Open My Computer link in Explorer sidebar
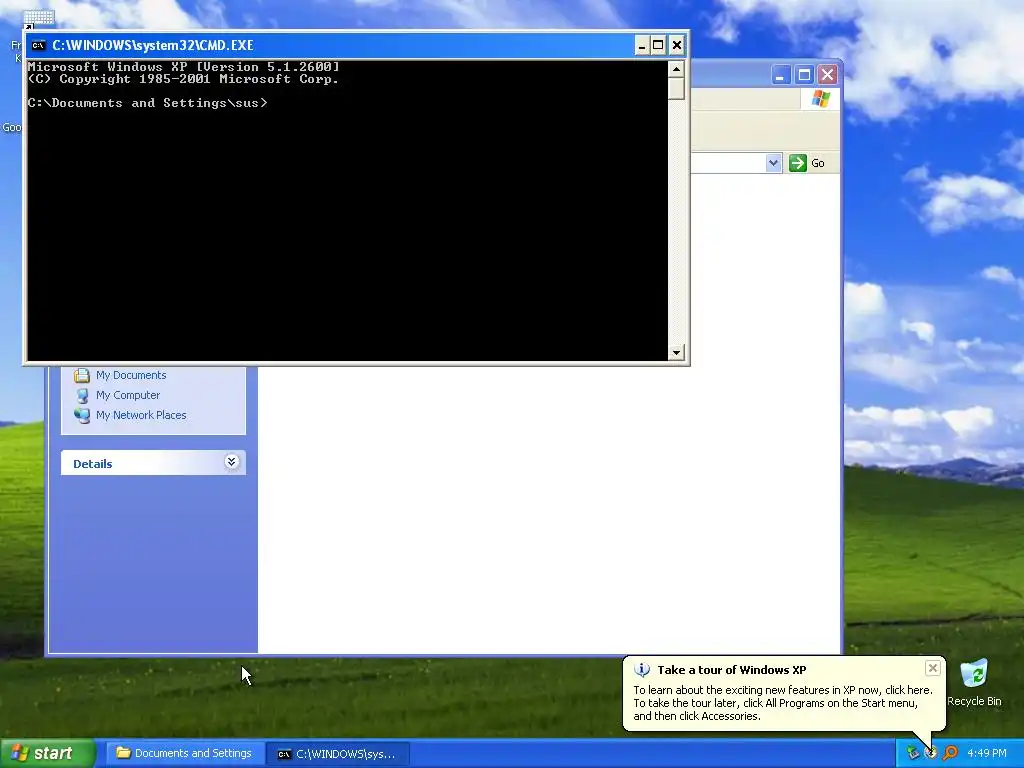Viewport: 1024px width, 768px height. click(128, 395)
